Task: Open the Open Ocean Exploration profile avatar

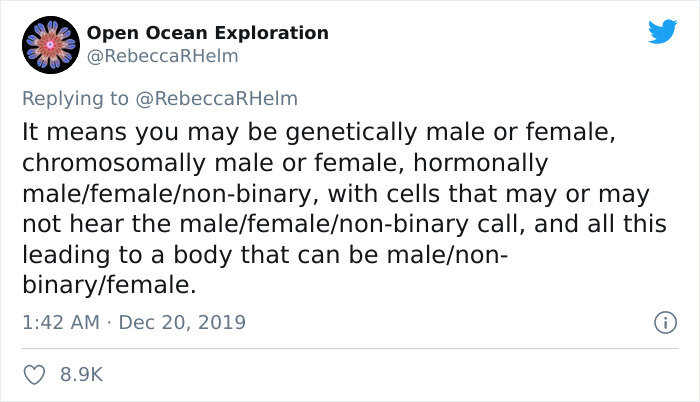Action: [x=51, y=45]
